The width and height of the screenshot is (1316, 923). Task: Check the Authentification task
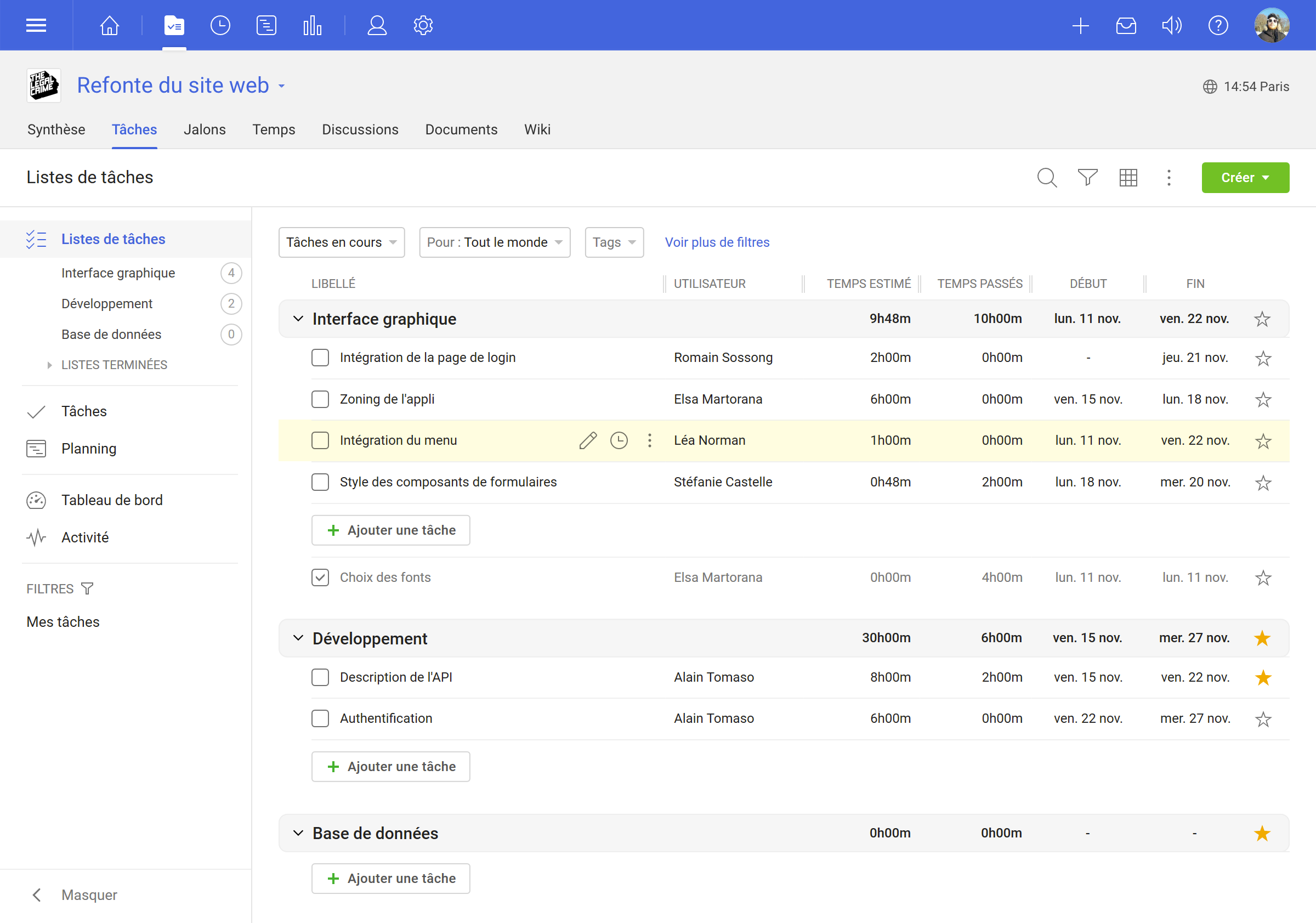320,718
